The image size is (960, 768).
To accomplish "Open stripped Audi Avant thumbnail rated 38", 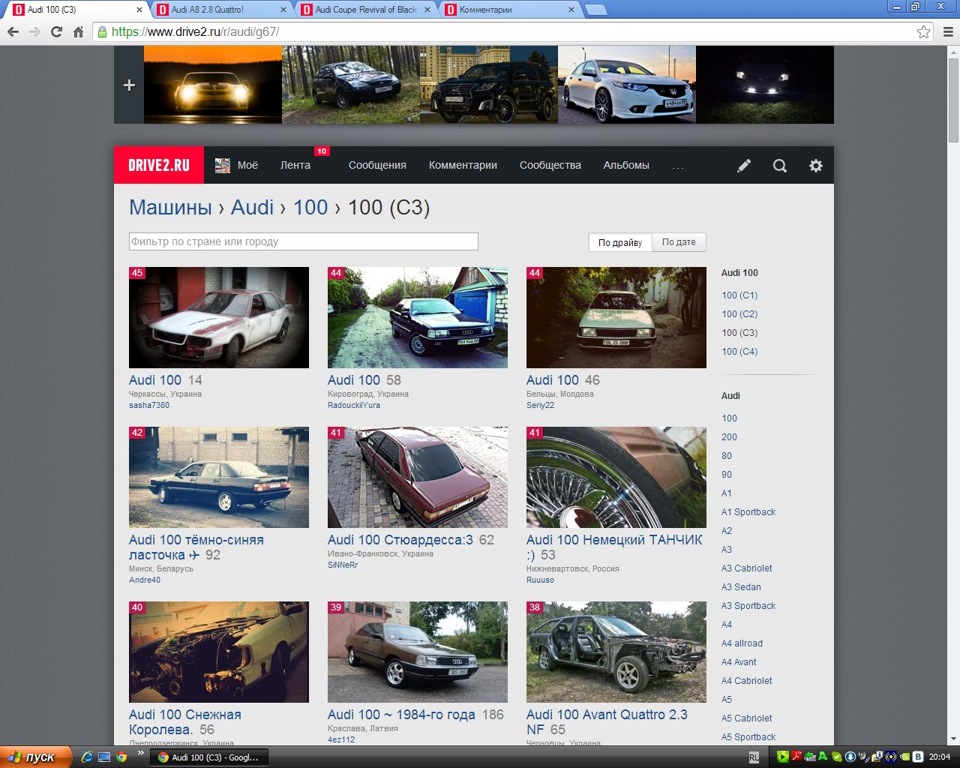I will click(x=616, y=652).
